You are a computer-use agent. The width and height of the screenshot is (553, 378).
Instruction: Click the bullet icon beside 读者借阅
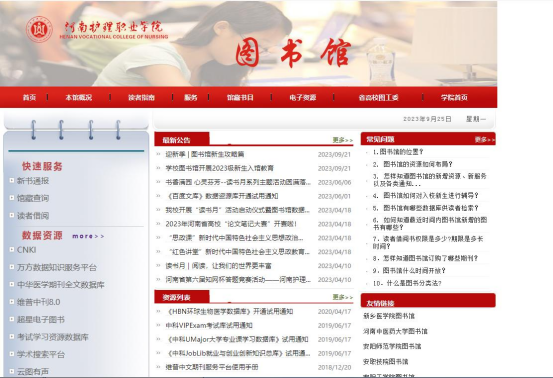12,215
